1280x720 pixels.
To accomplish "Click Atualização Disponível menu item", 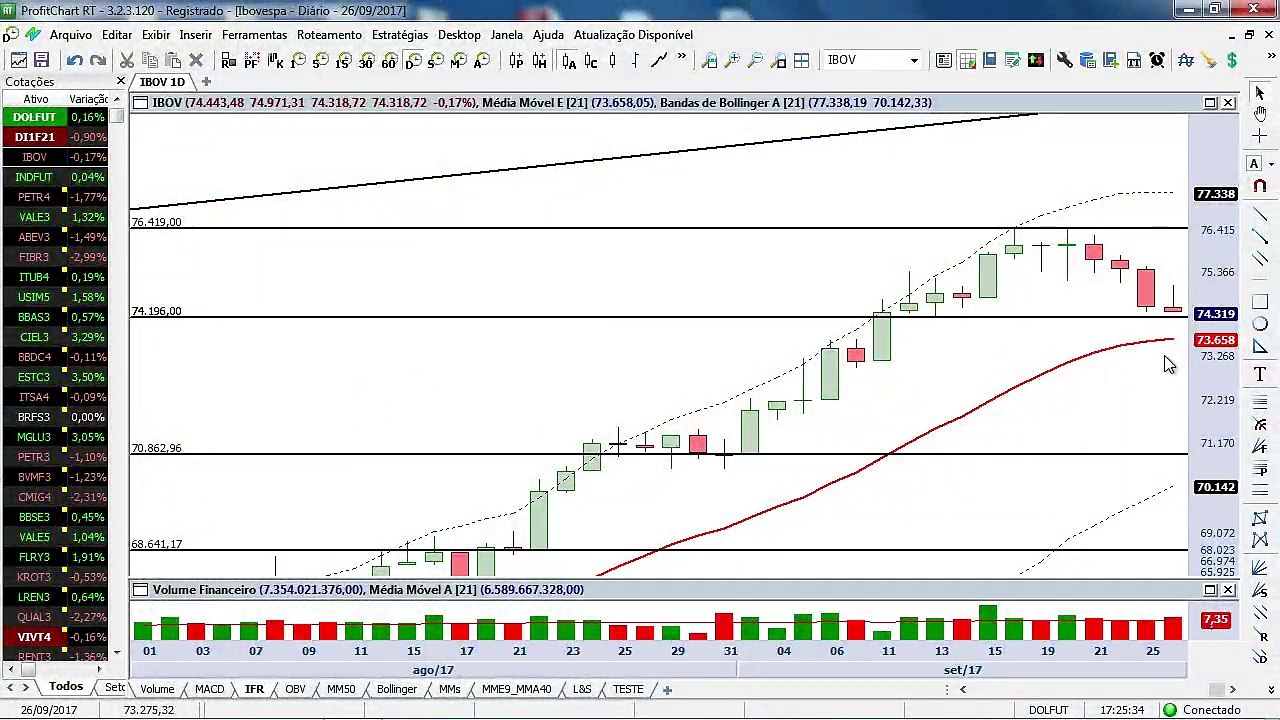I will click(x=633, y=35).
